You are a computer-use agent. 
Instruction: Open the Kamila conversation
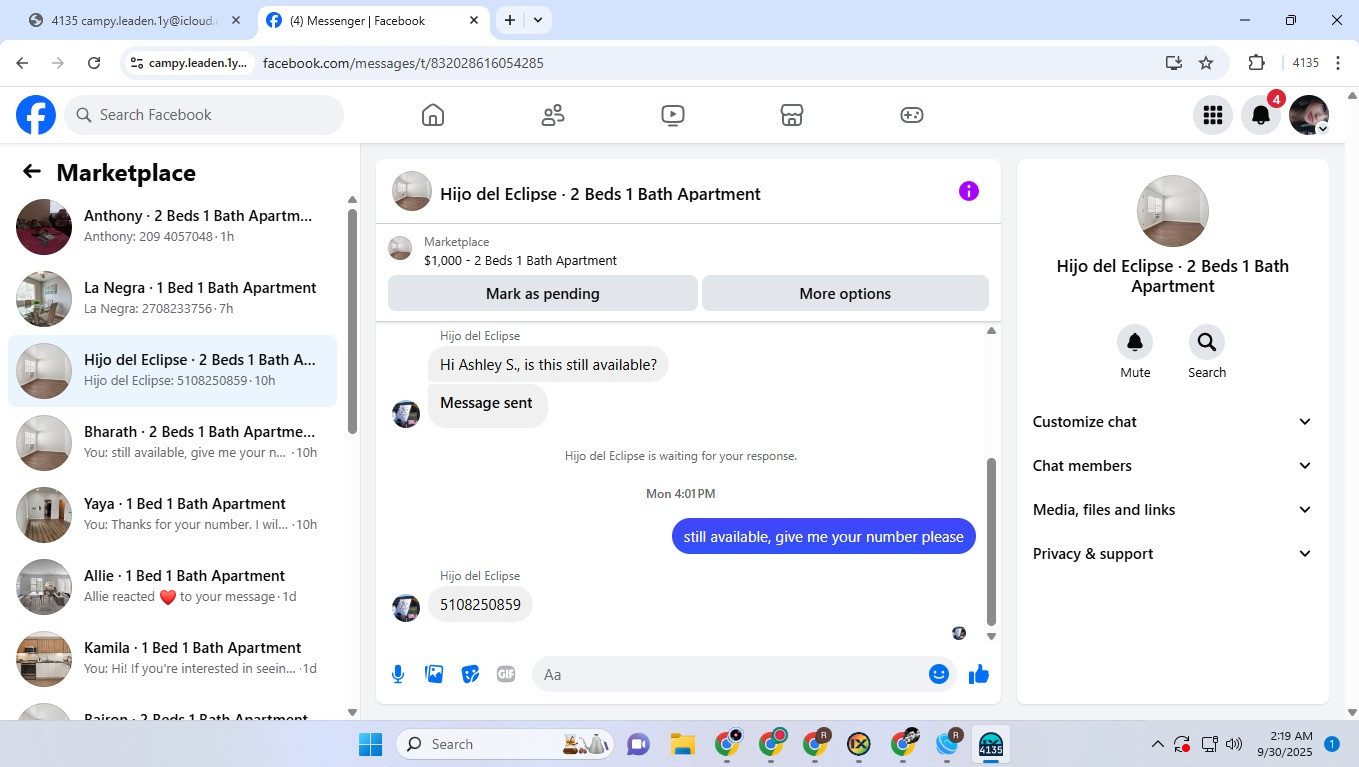tap(172, 659)
